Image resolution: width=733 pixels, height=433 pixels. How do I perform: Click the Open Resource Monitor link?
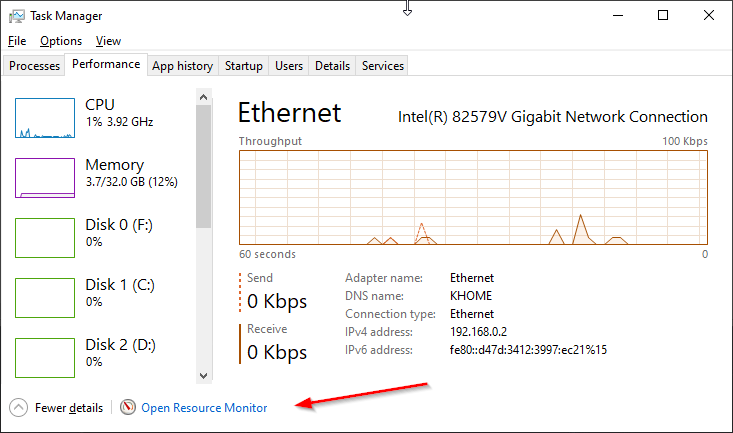tap(204, 408)
